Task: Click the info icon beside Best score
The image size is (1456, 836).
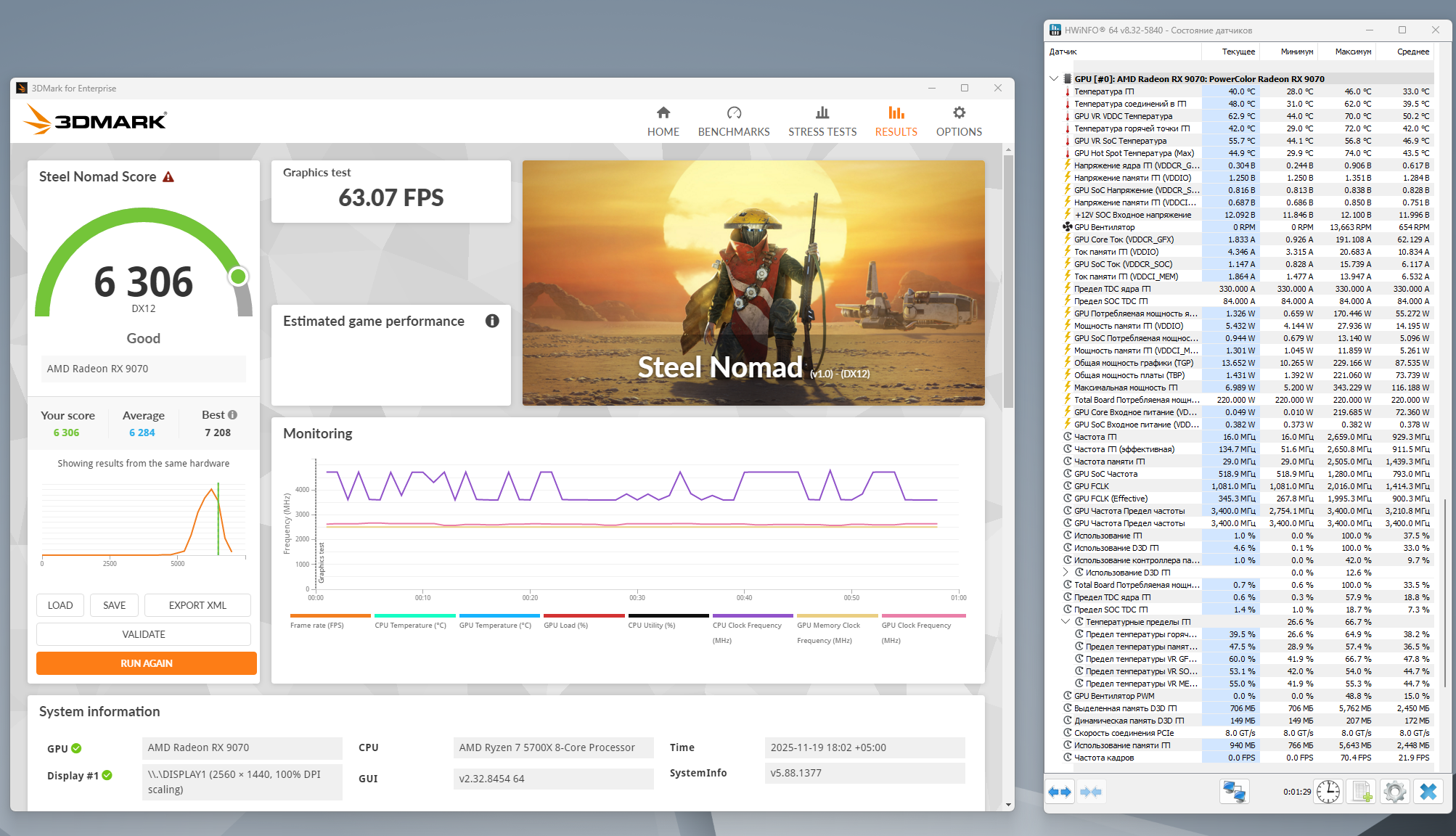Action: point(233,415)
